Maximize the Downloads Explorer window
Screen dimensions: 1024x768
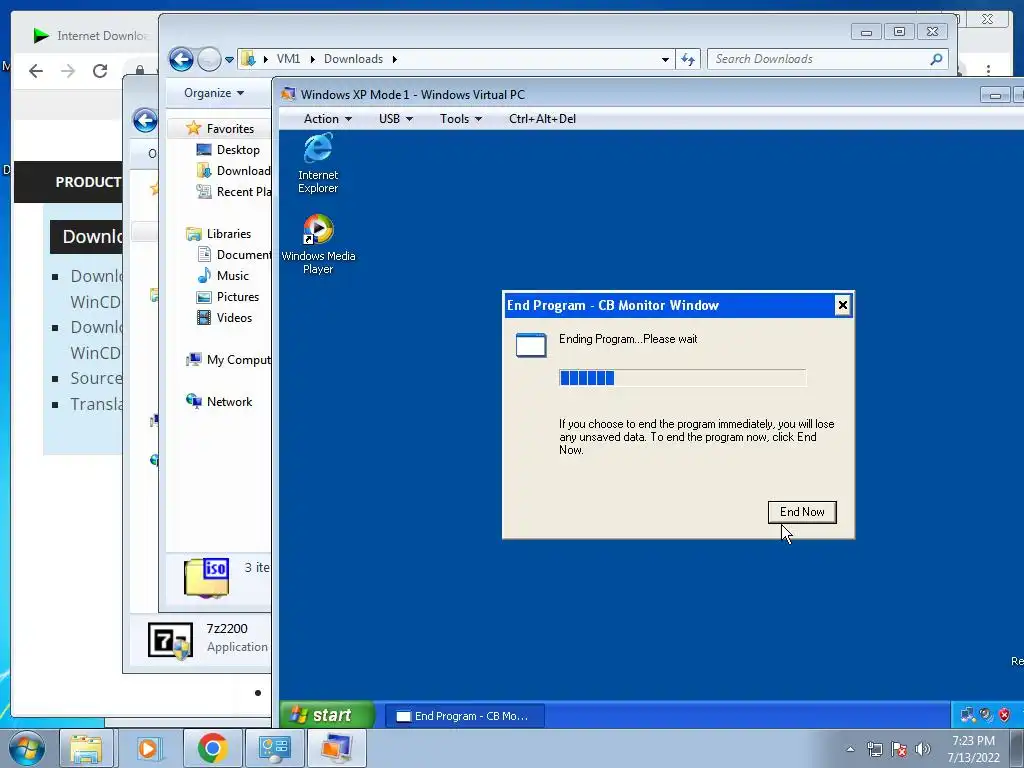899,31
